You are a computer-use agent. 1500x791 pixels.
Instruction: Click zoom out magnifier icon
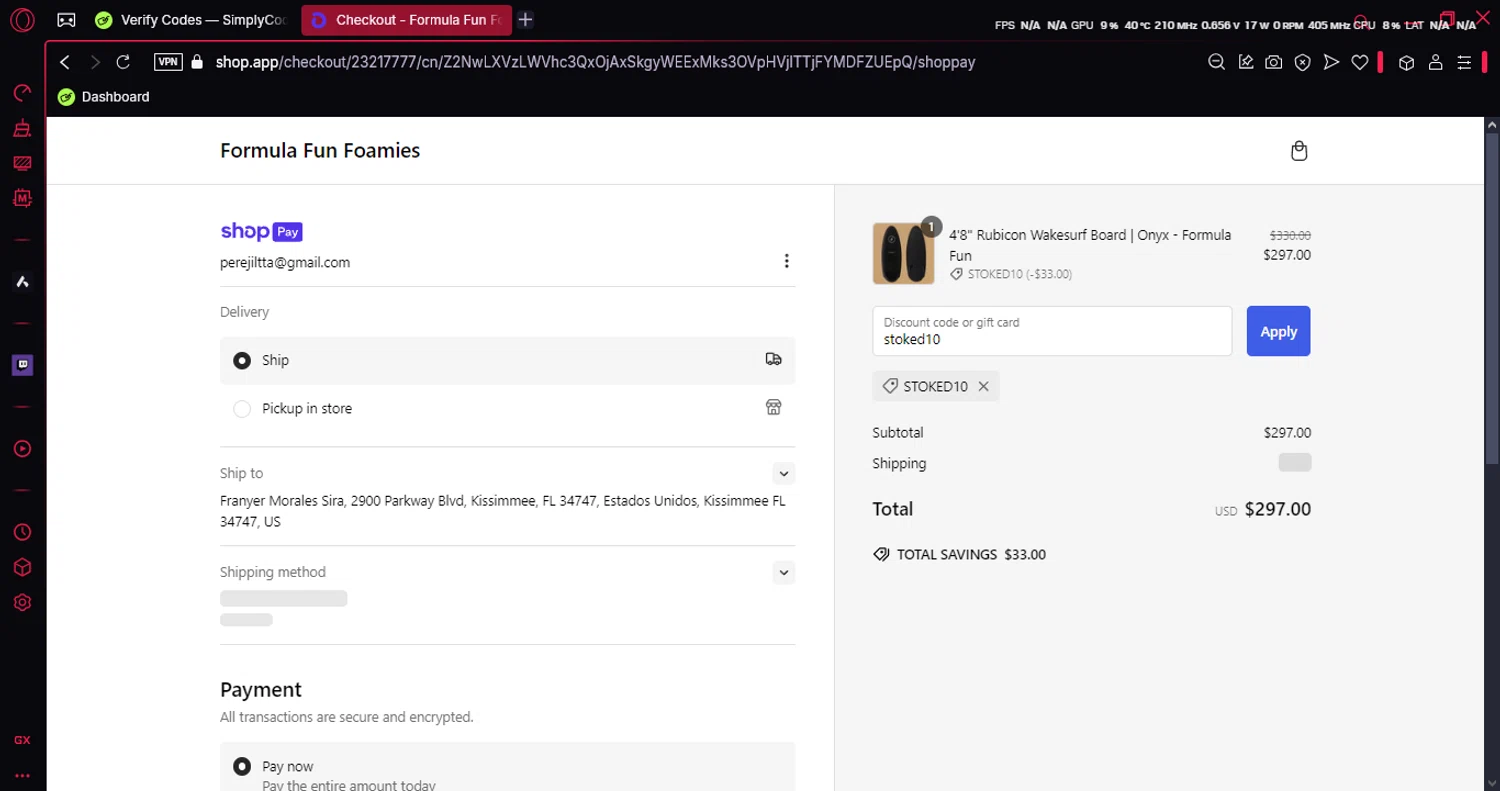[1216, 62]
